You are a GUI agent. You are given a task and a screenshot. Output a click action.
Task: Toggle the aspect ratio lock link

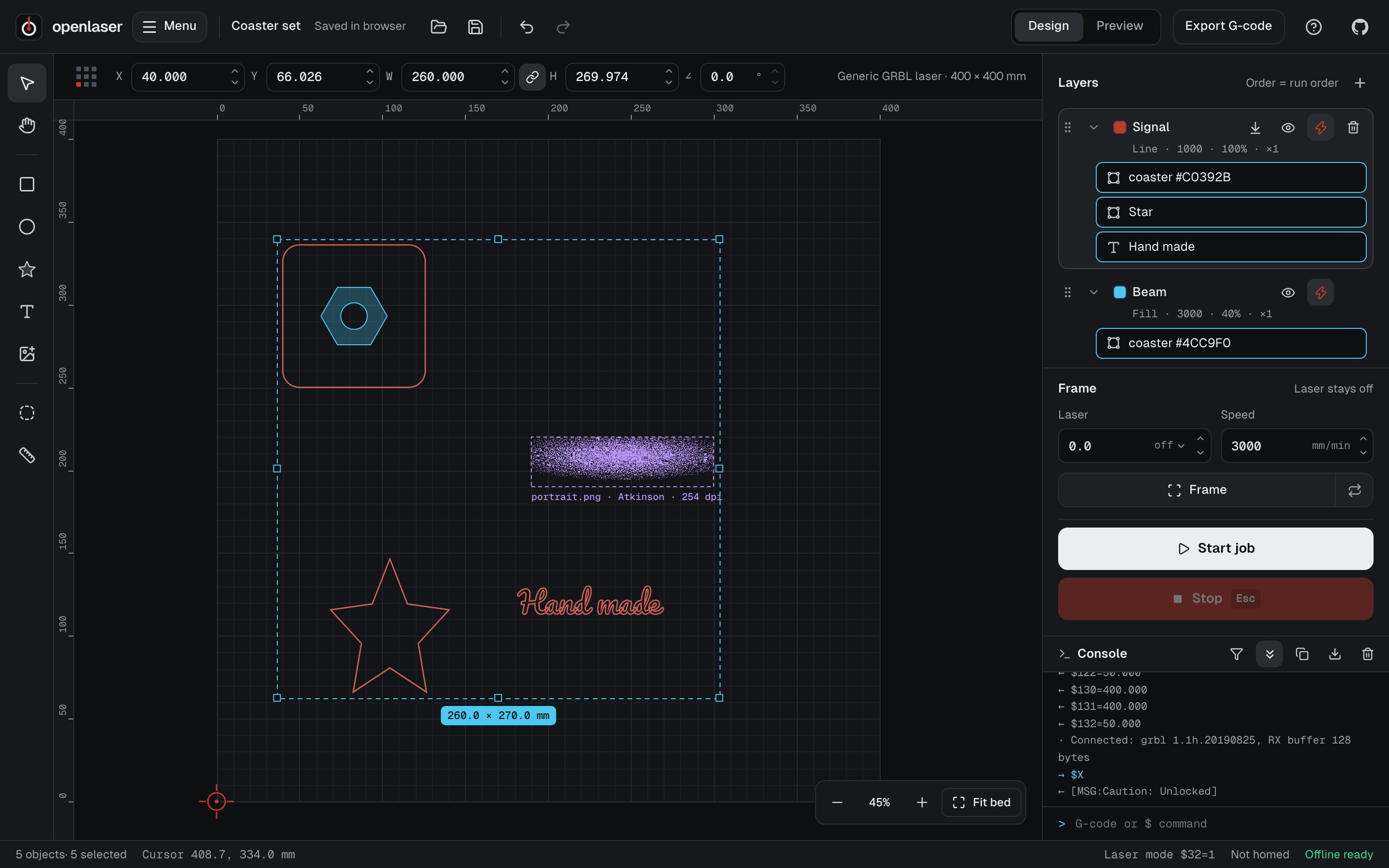tap(532, 77)
